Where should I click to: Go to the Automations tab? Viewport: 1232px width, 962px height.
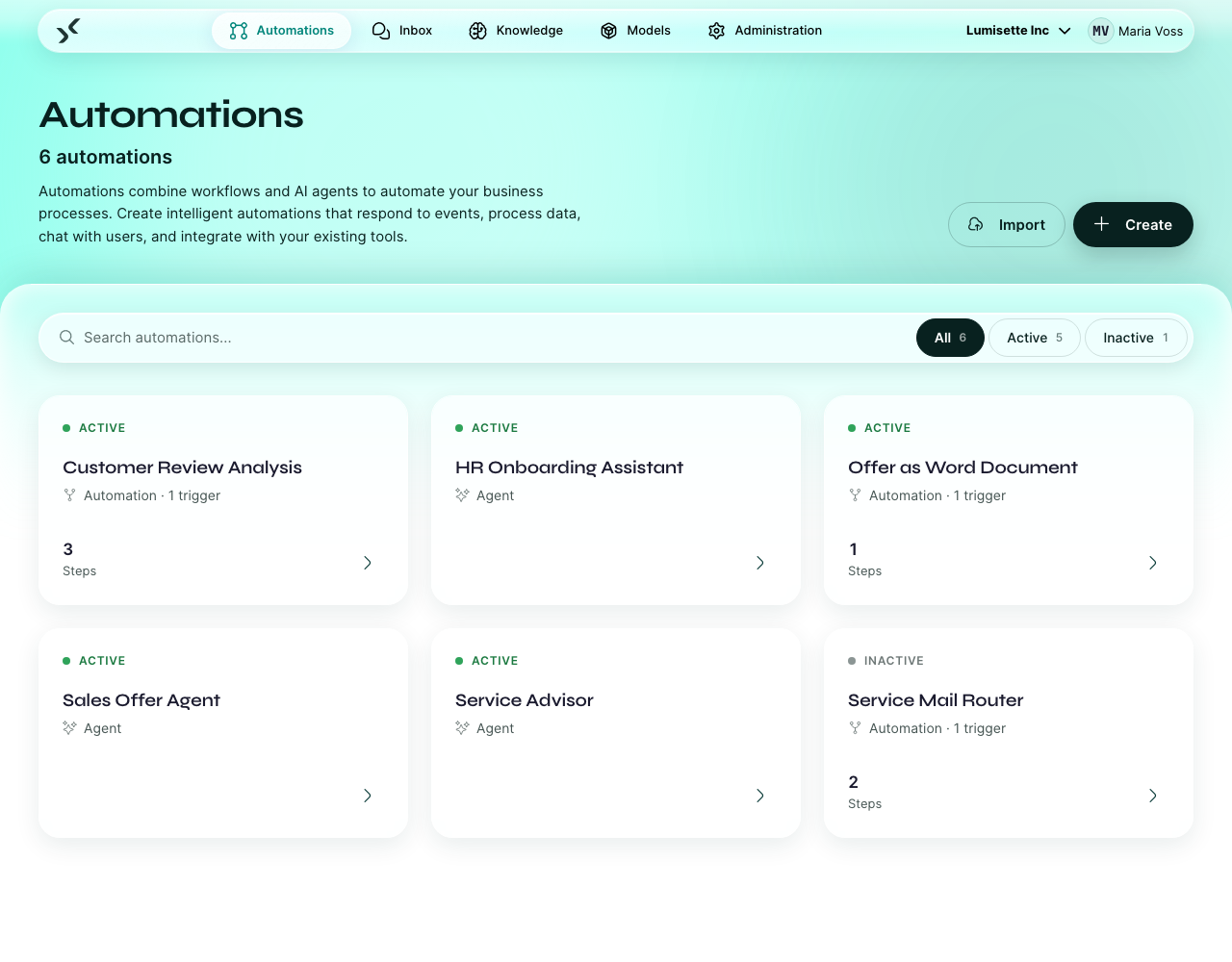(x=281, y=31)
